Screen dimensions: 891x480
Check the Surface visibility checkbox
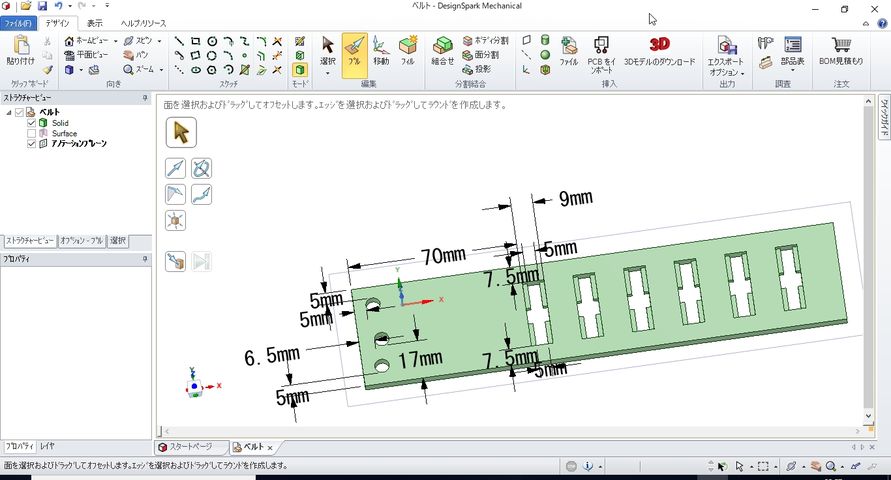[x=32, y=133]
